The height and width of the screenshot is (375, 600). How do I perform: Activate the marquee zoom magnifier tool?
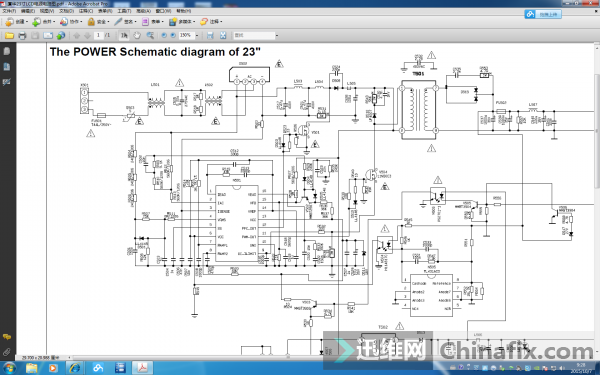pos(150,36)
